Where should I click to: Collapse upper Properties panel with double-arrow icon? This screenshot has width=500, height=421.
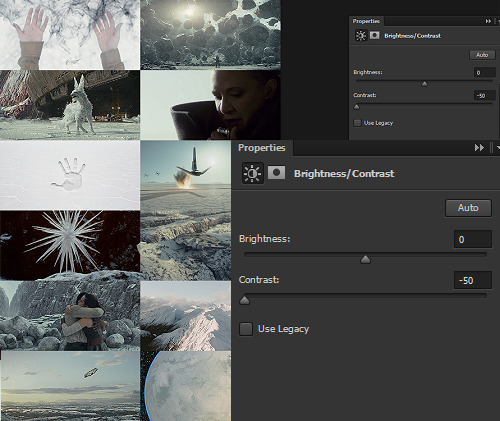click(488, 21)
